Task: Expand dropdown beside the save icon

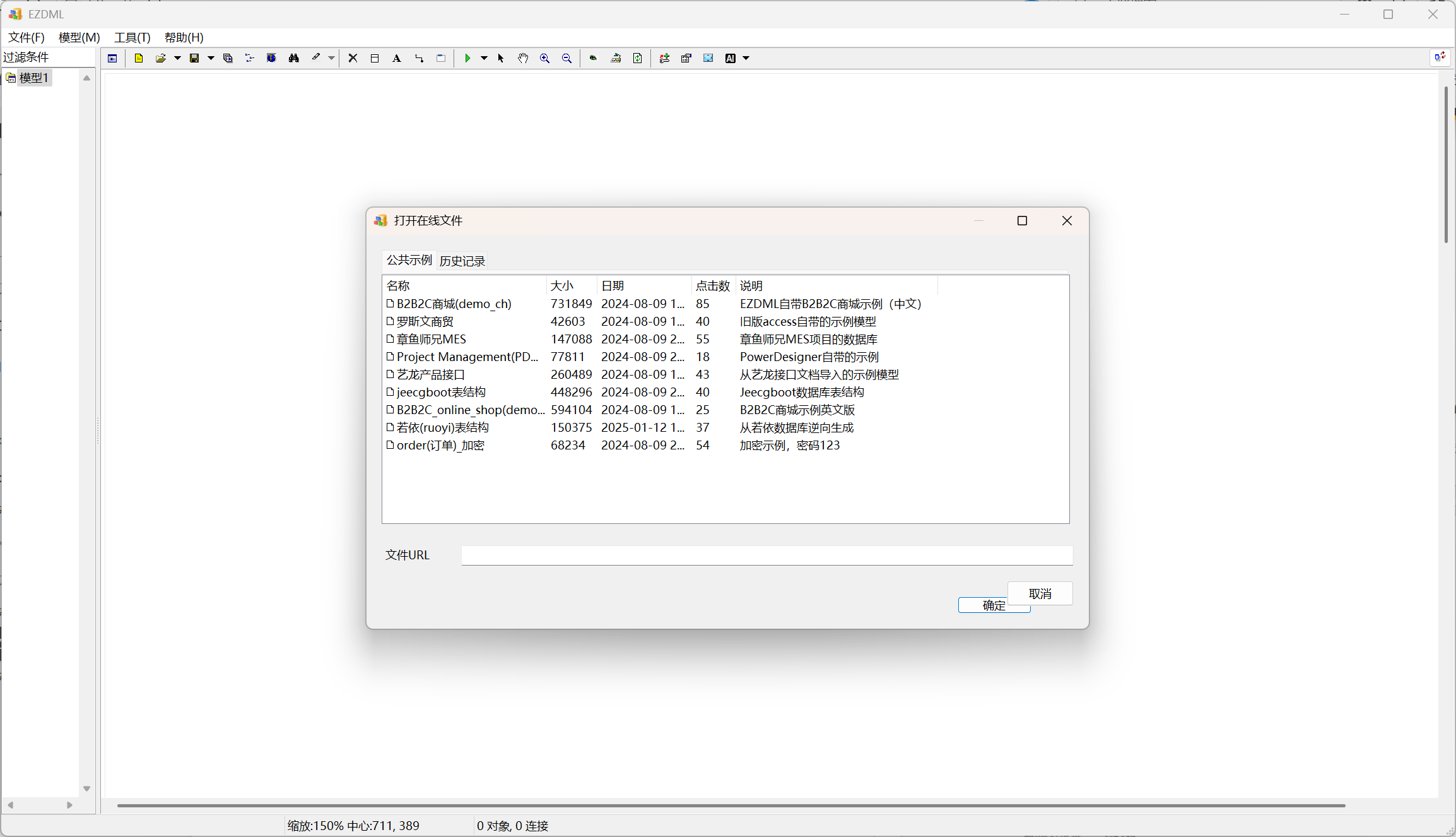Action: (x=211, y=58)
